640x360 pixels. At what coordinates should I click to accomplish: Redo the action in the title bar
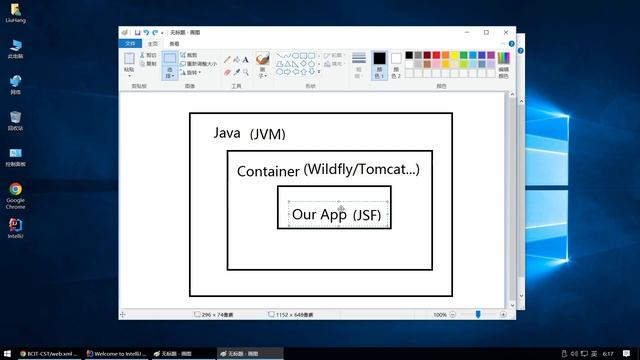155,33
